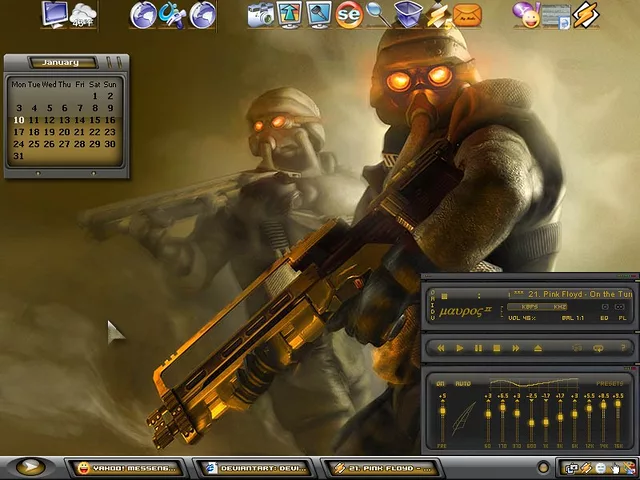Skip to next track in Winamp
Image resolution: width=640 pixels, height=480 pixels.
(516, 348)
